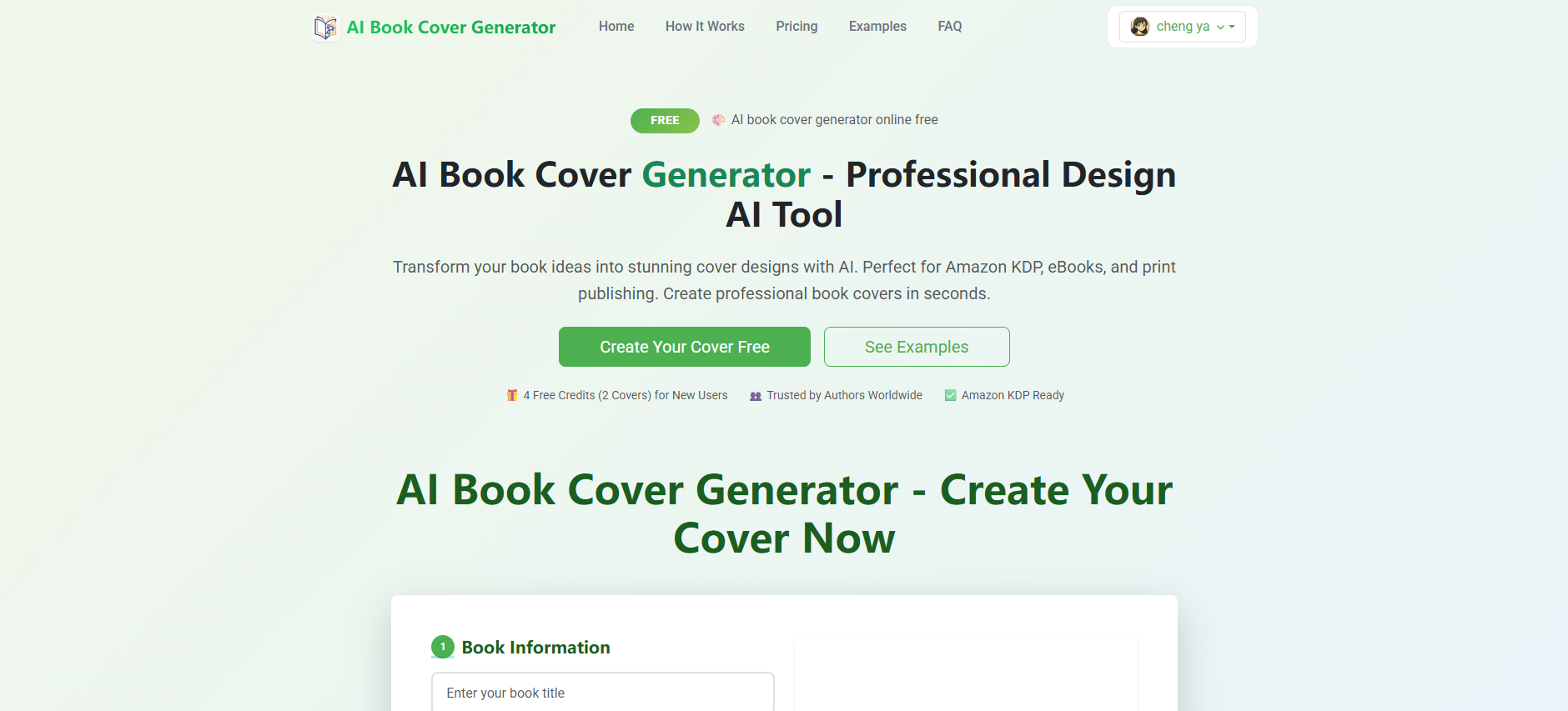Click the FREE badge
The image size is (1568, 711).
[665, 121]
